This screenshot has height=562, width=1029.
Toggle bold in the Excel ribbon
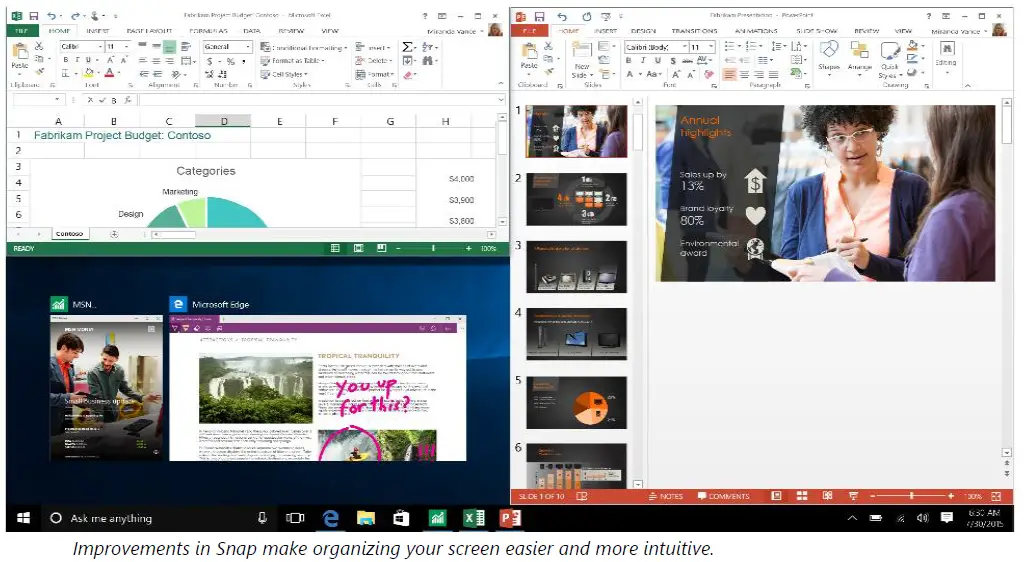pyautogui.click(x=66, y=60)
